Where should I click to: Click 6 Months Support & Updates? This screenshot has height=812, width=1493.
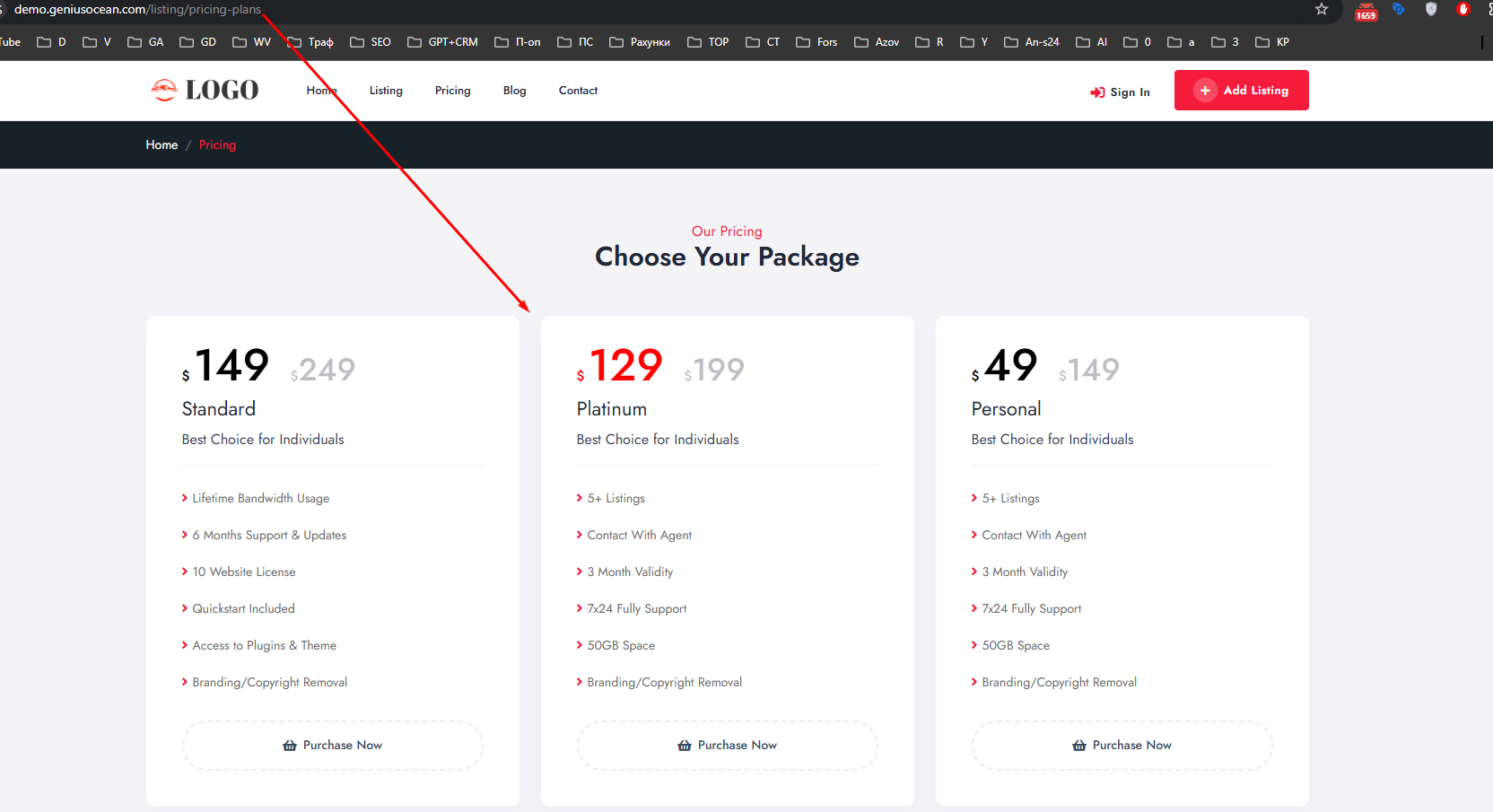269,535
